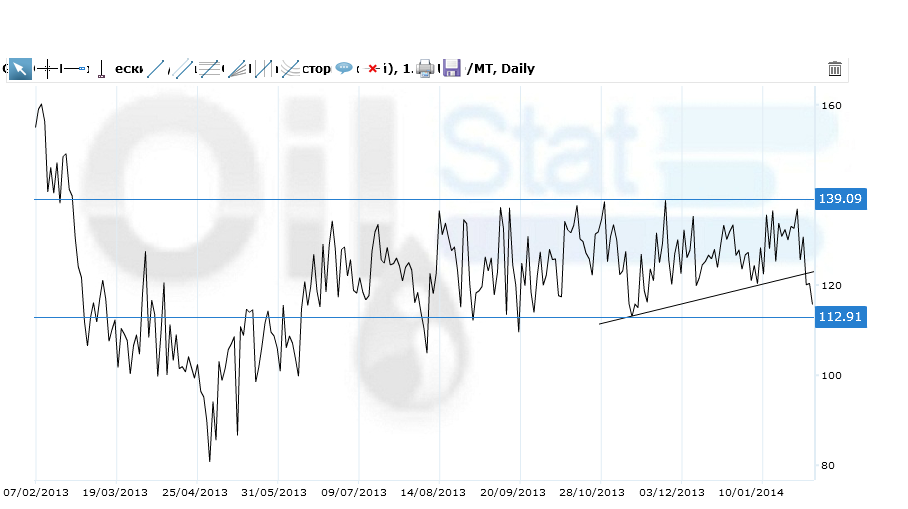Save the chart with floppy disk icon

tap(452, 69)
